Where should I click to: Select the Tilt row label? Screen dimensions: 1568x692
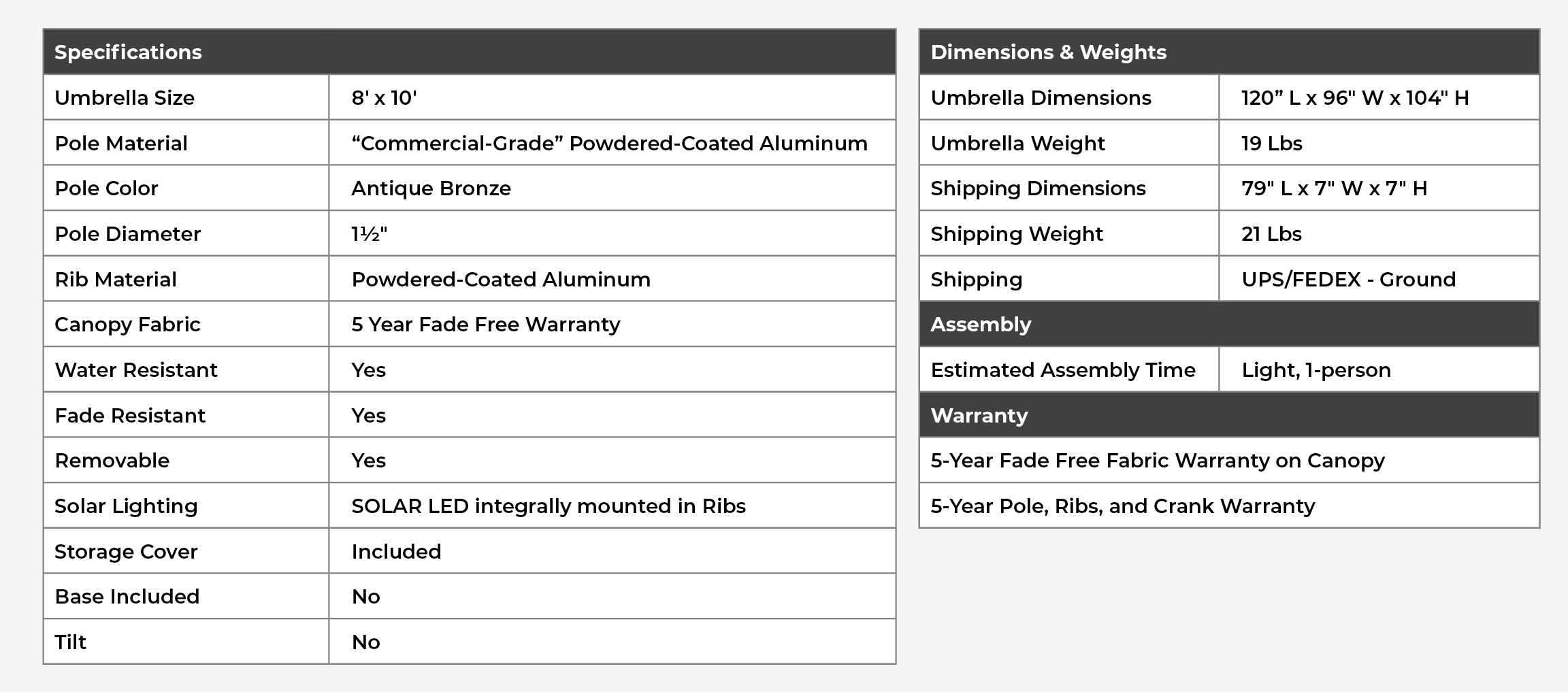pyautogui.click(x=70, y=642)
